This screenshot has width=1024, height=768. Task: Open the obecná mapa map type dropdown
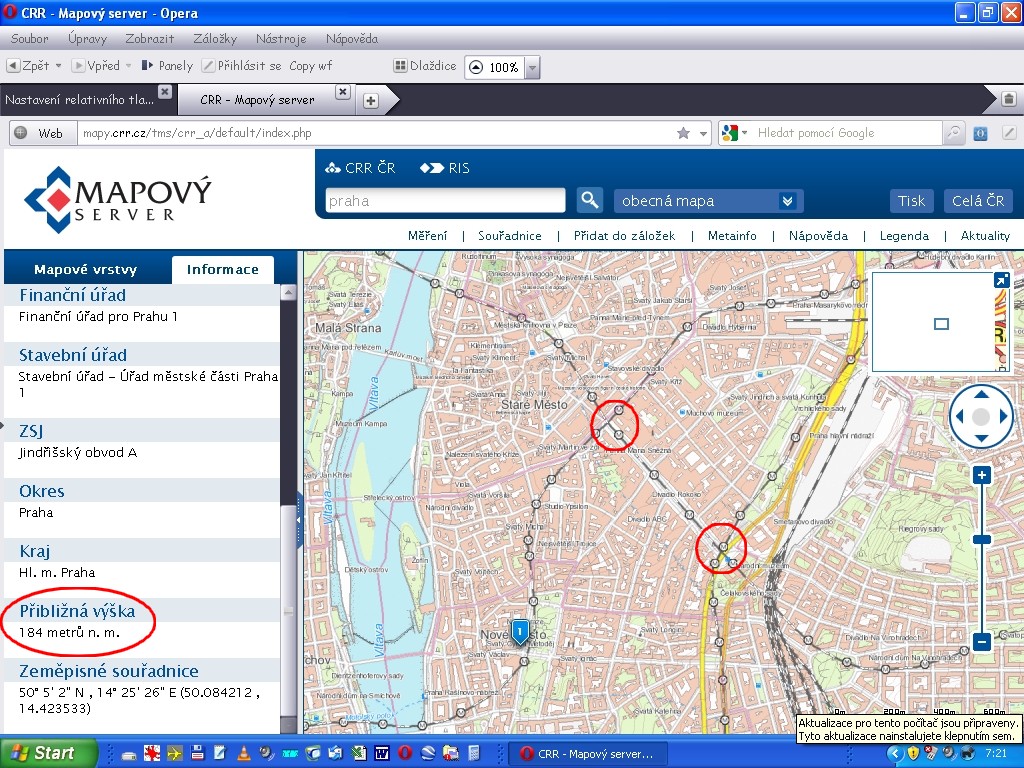pyautogui.click(x=788, y=201)
